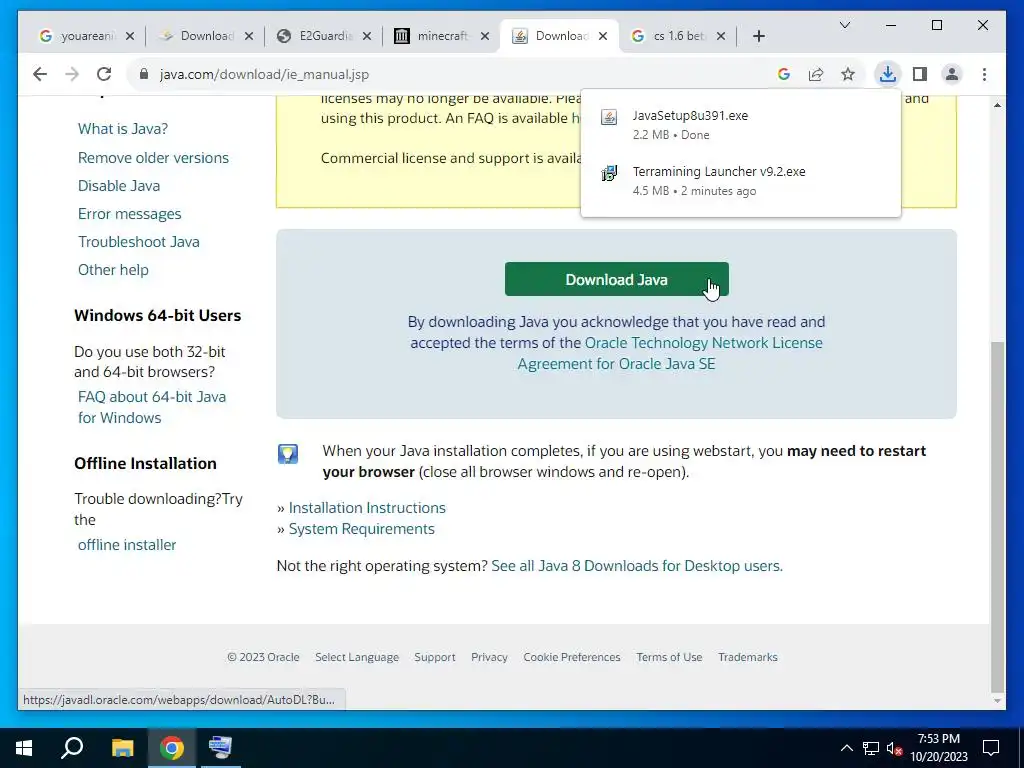Click the page vertical scrollbar thumb
The image size is (1024, 768).
[997, 516]
